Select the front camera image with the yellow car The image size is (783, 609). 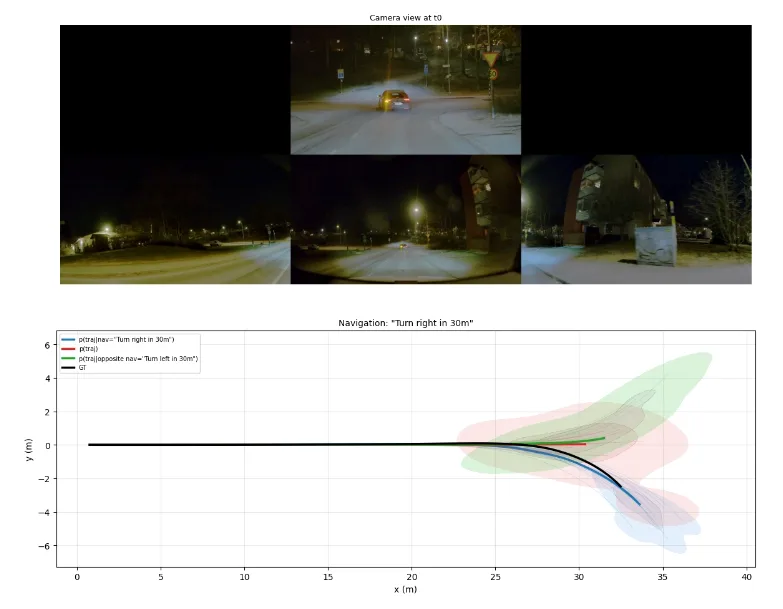(405, 90)
